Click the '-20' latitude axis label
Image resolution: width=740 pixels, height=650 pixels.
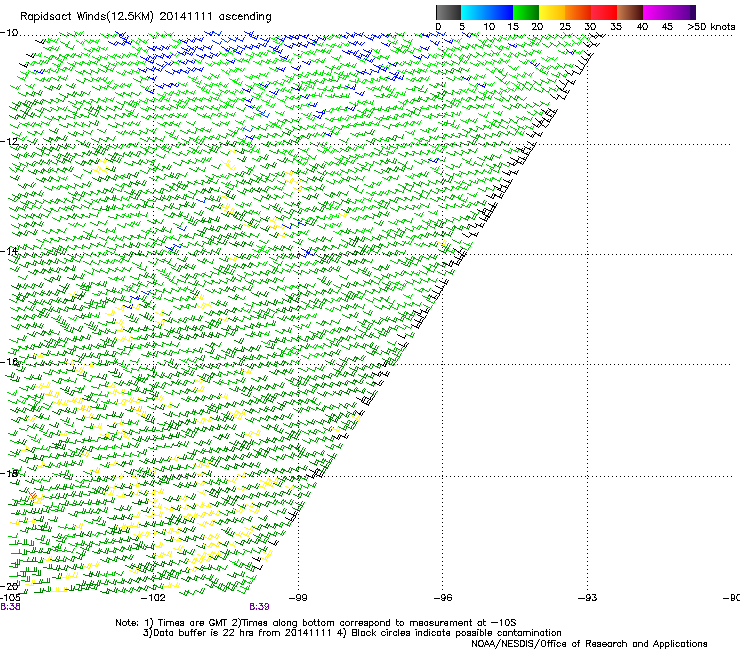(10, 587)
